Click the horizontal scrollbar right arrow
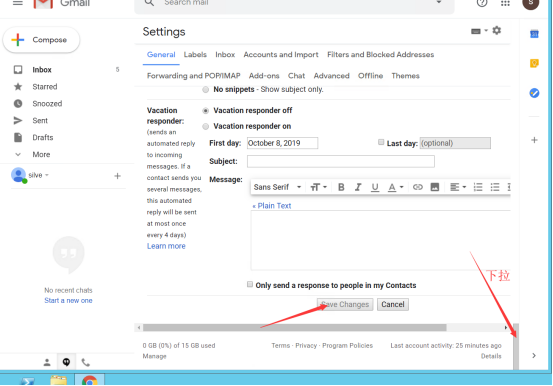 pos(506,327)
